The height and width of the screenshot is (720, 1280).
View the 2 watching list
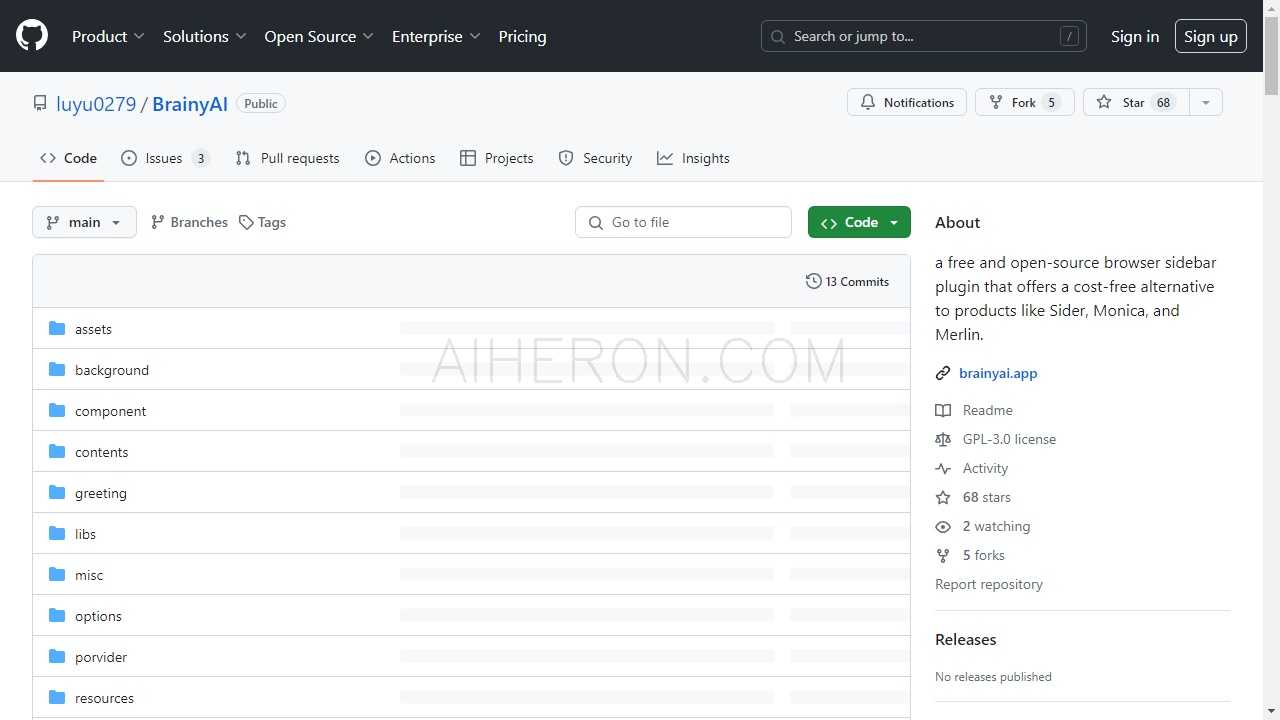tap(983, 526)
